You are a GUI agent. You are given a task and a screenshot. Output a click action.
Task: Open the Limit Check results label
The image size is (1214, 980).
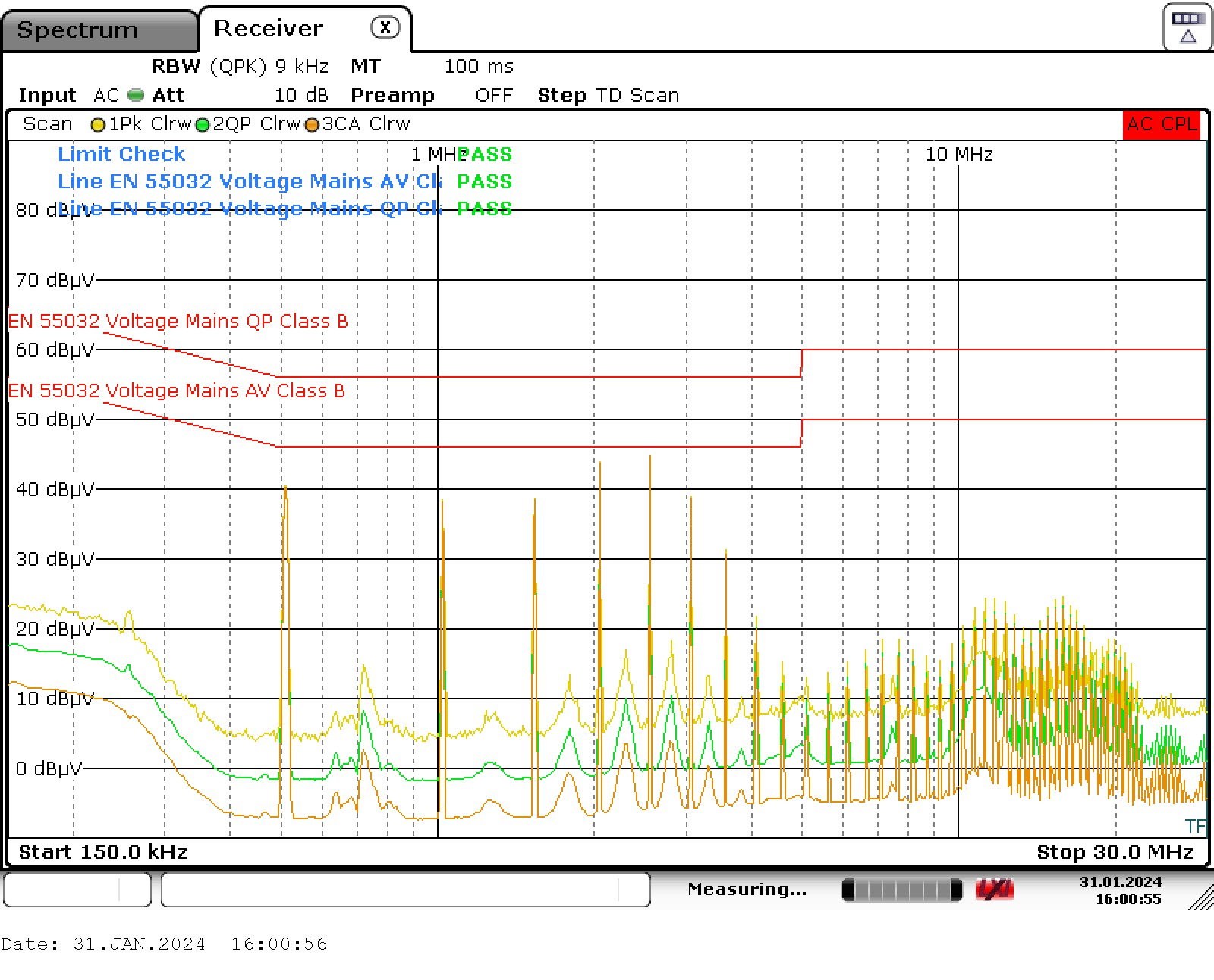click(x=121, y=154)
